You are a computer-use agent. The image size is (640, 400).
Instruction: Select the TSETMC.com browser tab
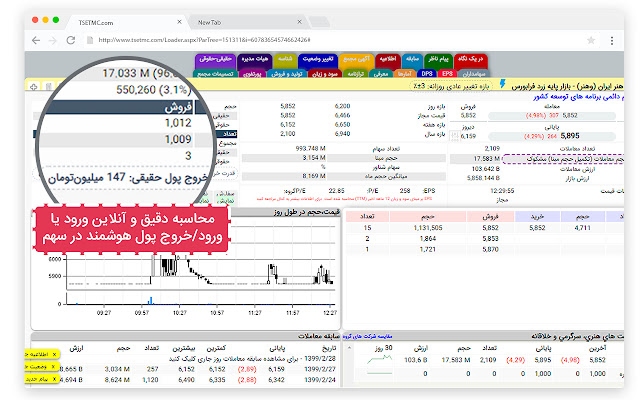click(x=128, y=22)
